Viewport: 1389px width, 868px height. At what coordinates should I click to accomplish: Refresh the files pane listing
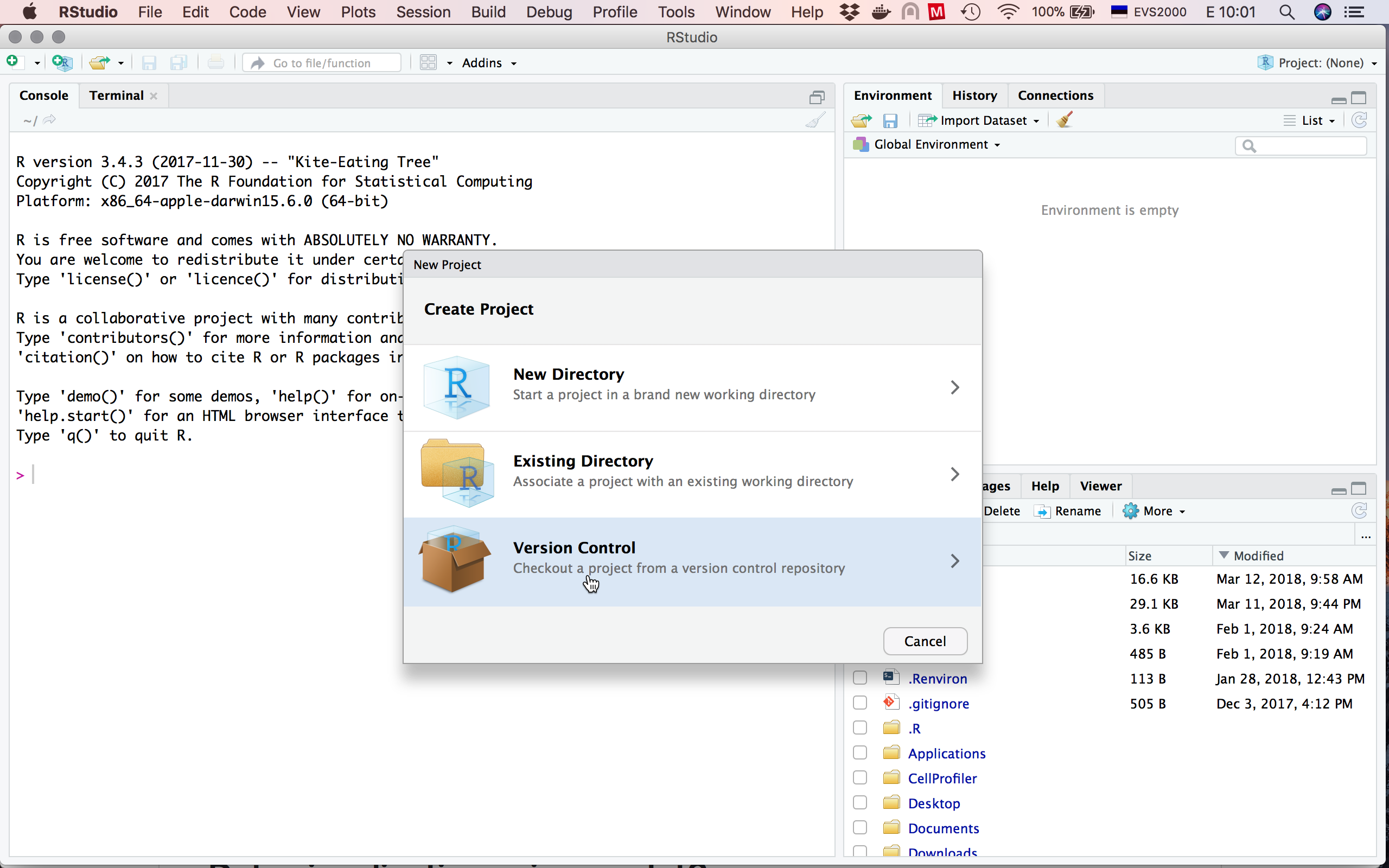(x=1359, y=511)
